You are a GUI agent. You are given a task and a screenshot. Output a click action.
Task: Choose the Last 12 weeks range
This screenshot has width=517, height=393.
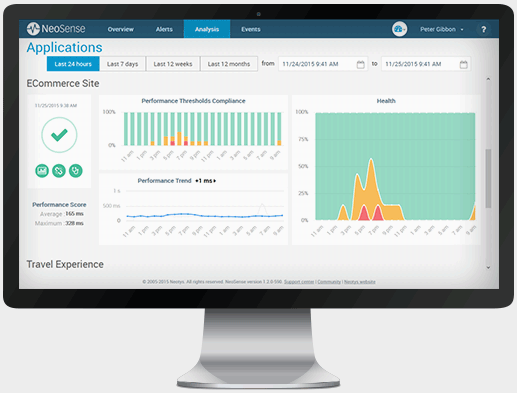[x=173, y=64]
